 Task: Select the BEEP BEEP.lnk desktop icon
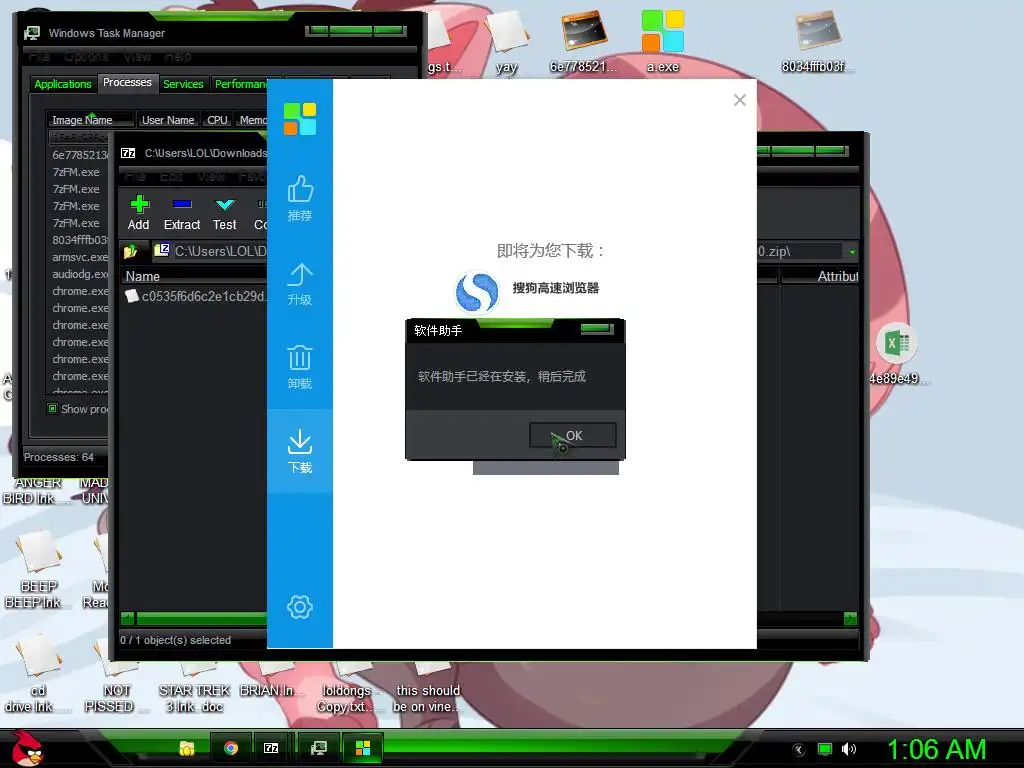point(38,569)
